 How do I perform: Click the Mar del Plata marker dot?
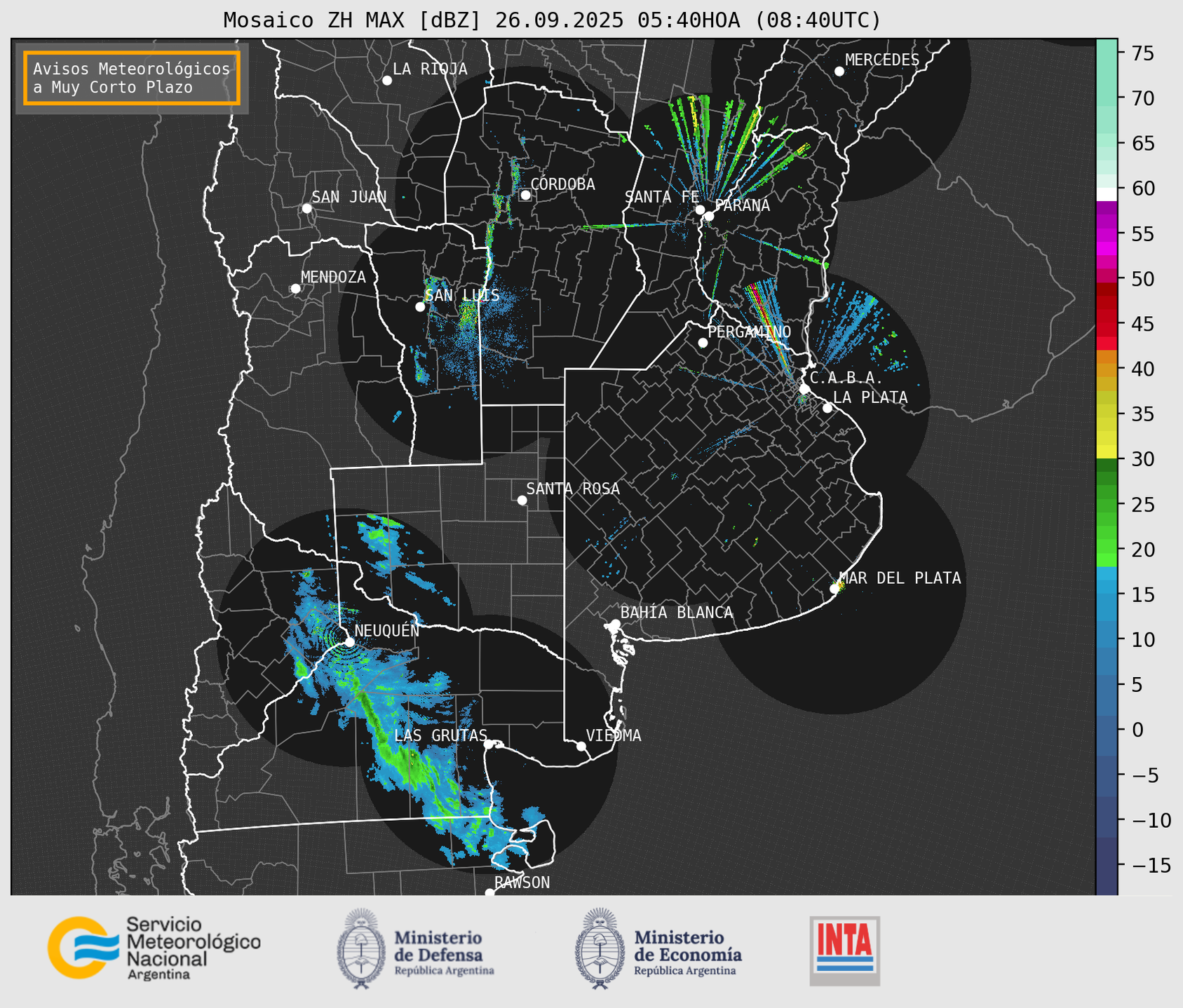(x=834, y=589)
